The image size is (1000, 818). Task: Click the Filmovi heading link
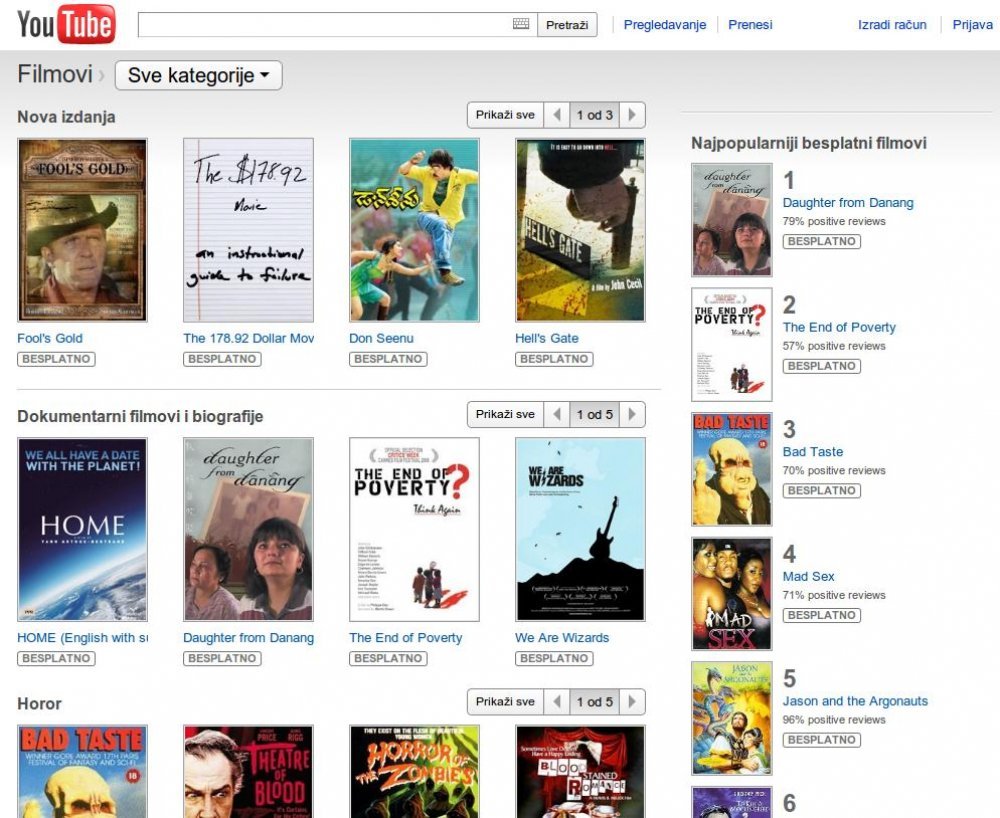click(55, 74)
